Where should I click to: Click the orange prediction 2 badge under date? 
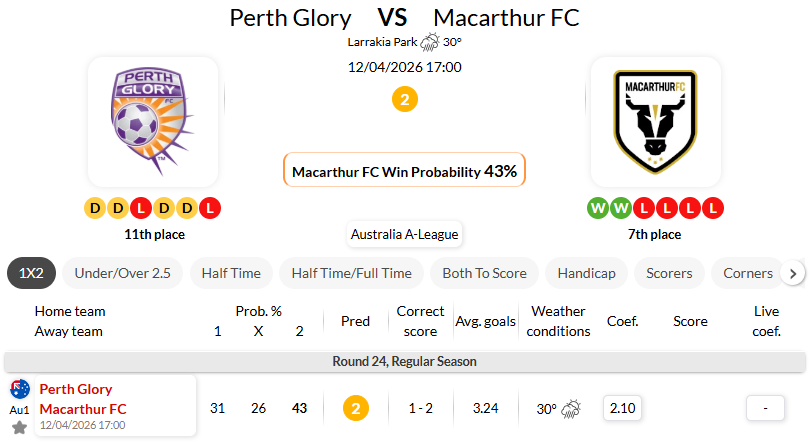coord(404,100)
